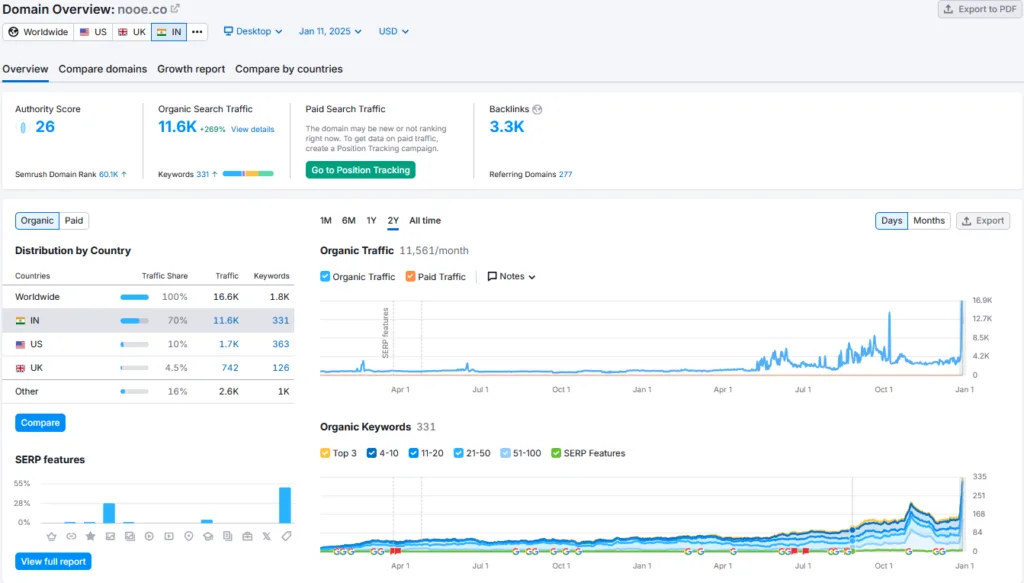Click the Notes speech bubble icon

[x=492, y=276]
